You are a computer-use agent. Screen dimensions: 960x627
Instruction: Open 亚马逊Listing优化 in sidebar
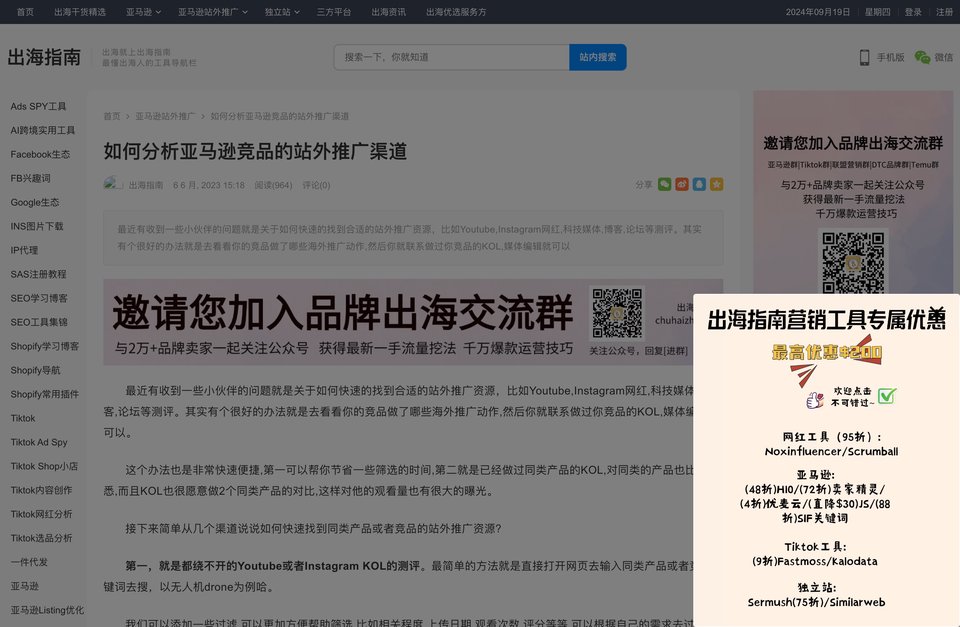click(x=47, y=610)
